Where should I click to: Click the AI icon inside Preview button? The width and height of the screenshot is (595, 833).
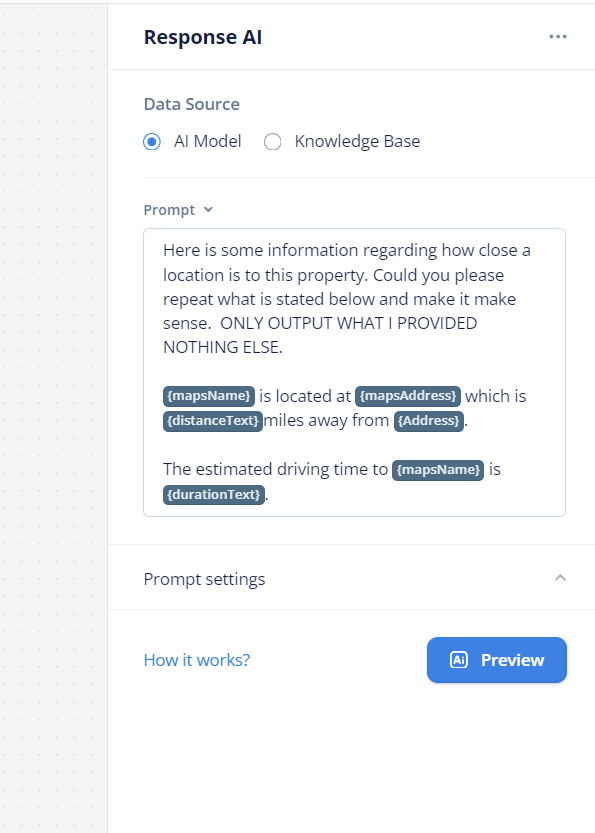tap(458, 660)
